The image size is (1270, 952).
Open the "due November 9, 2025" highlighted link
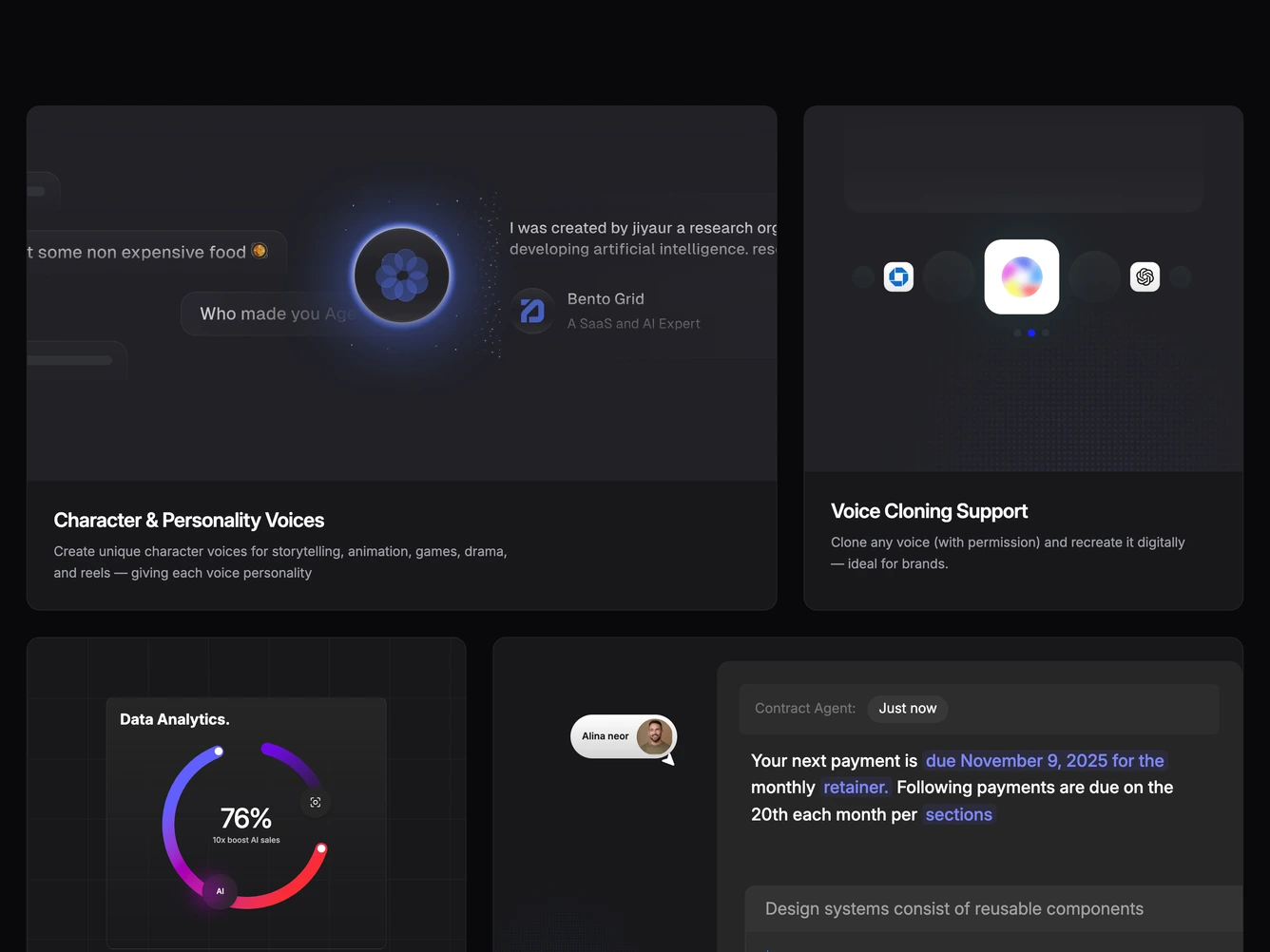1045,760
